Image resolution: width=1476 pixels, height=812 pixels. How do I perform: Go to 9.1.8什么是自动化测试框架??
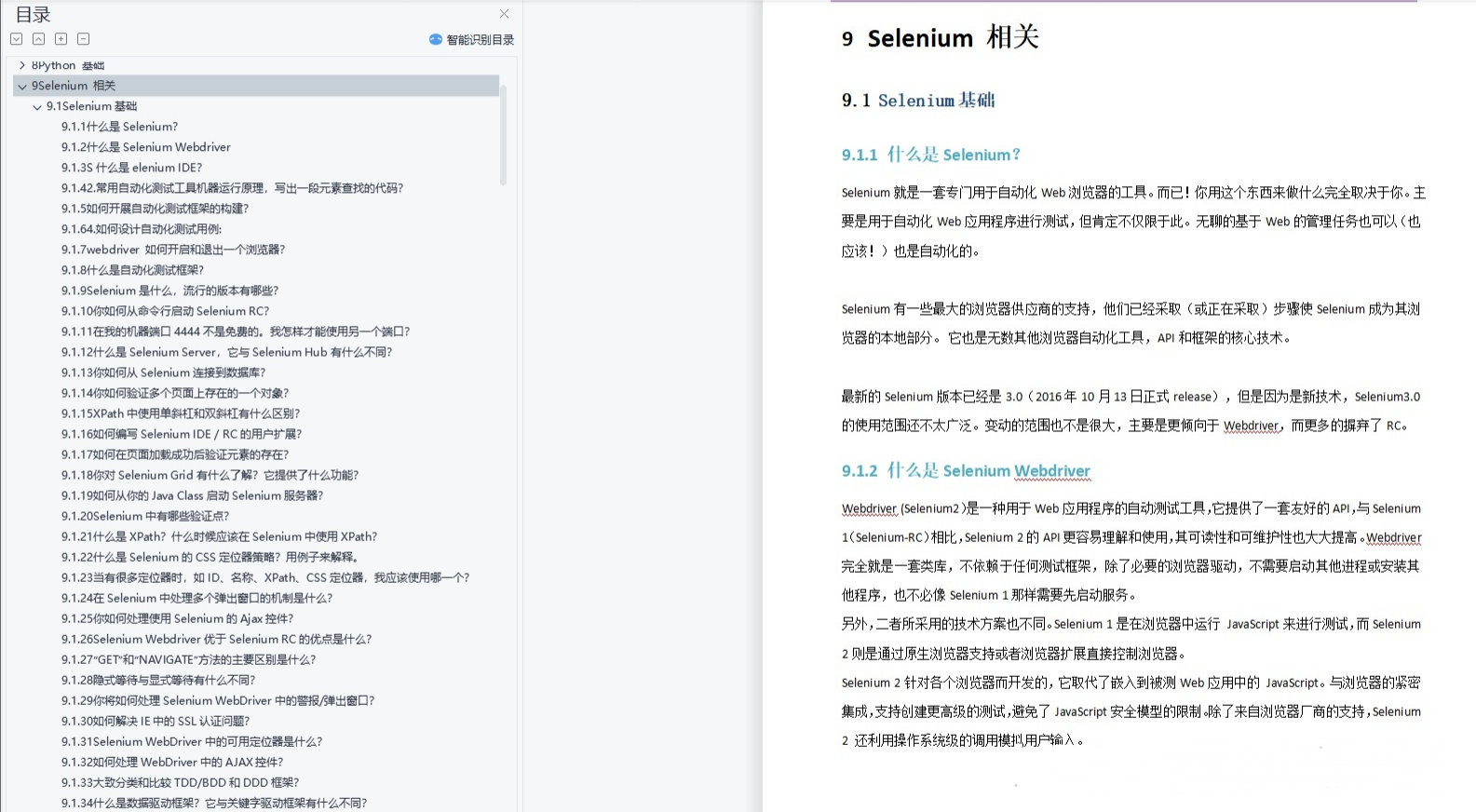132,270
